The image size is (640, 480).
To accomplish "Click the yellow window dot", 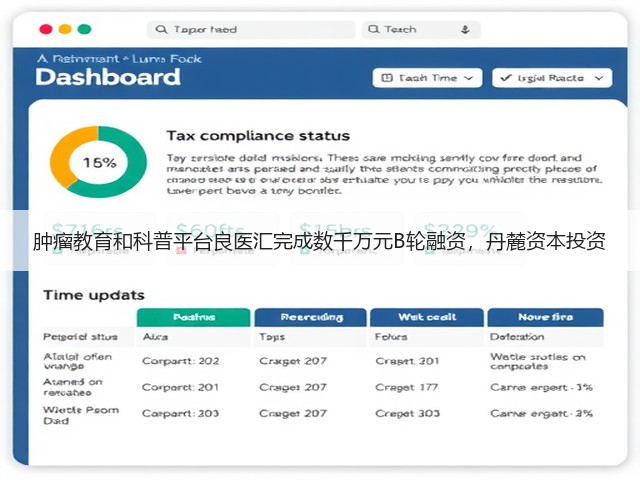I will point(65,29).
